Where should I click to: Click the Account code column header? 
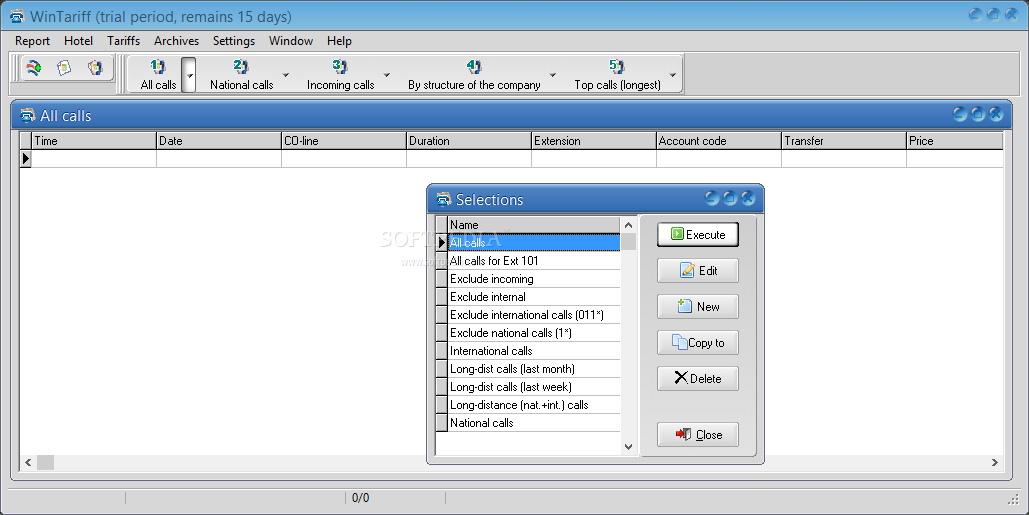pyautogui.click(x=719, y=141)
